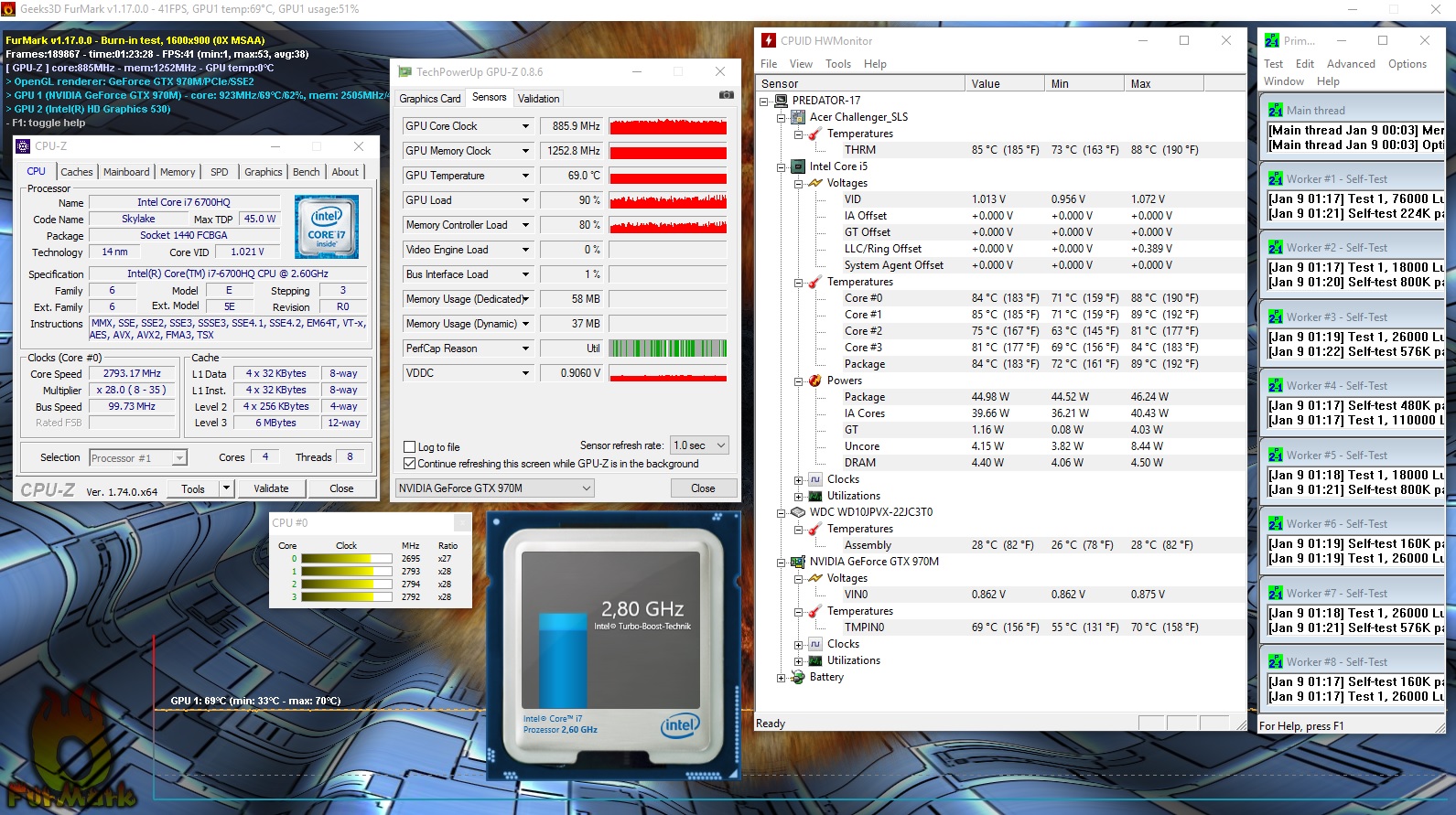This screenshot has height=815, width=1456.
Task: Click the Close button in GPU-Z
Action: (x=703, y=488)
